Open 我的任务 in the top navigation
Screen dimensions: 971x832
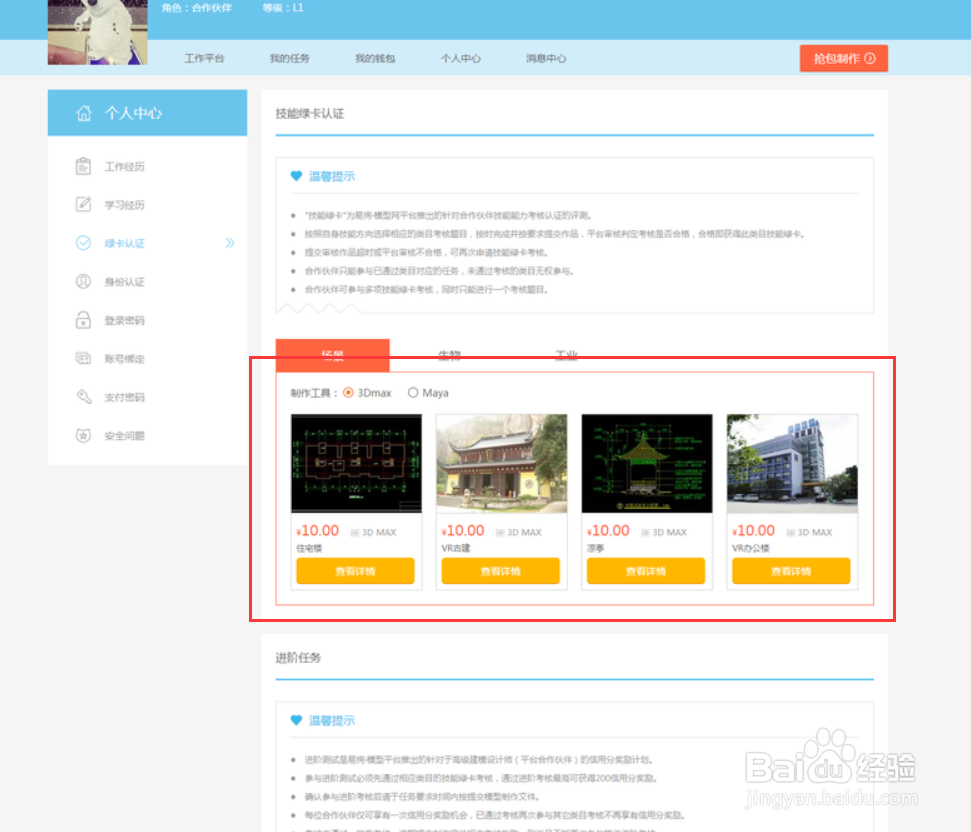pos(289,58)
